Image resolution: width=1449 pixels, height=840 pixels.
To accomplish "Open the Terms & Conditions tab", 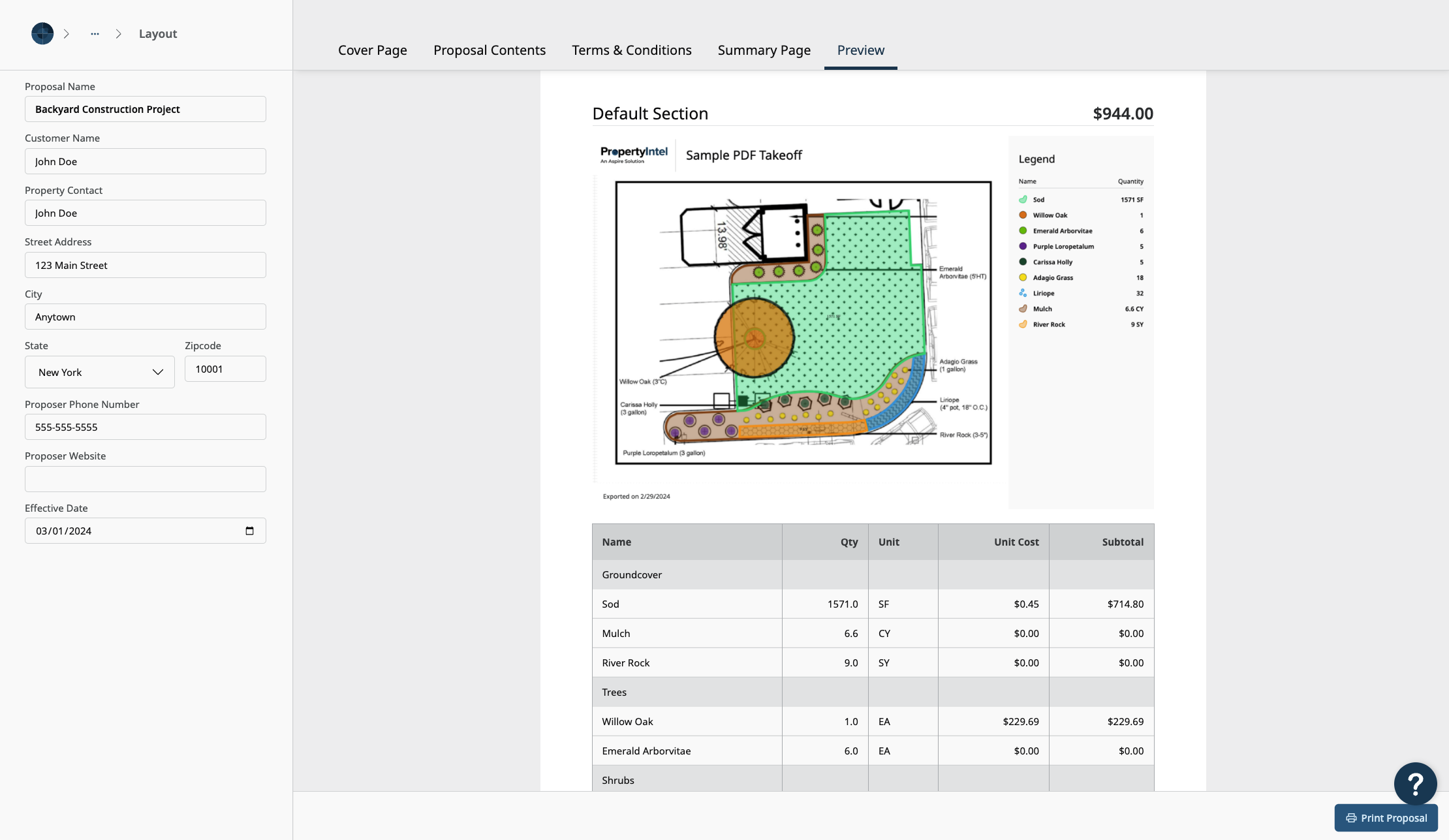I will [x=631, y=50].
